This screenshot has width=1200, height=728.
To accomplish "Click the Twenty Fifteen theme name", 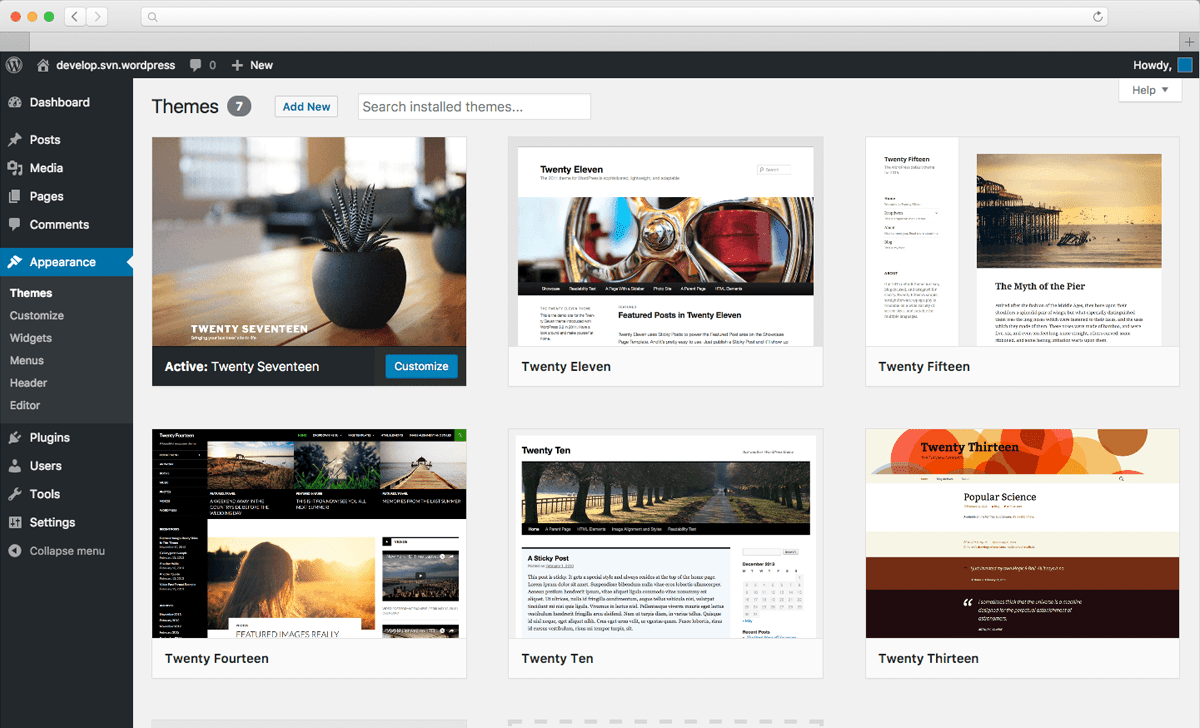I will point(924,367).
